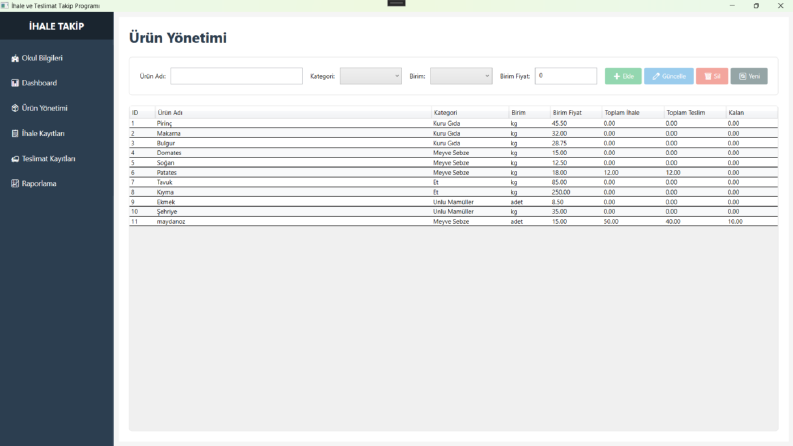Select the Ekmek row

(x=453, y=202)
